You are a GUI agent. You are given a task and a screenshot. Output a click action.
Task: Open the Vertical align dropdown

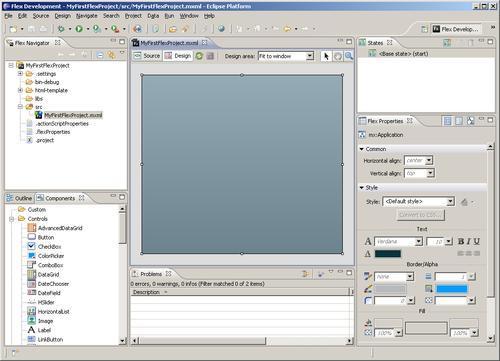(430, 173)
